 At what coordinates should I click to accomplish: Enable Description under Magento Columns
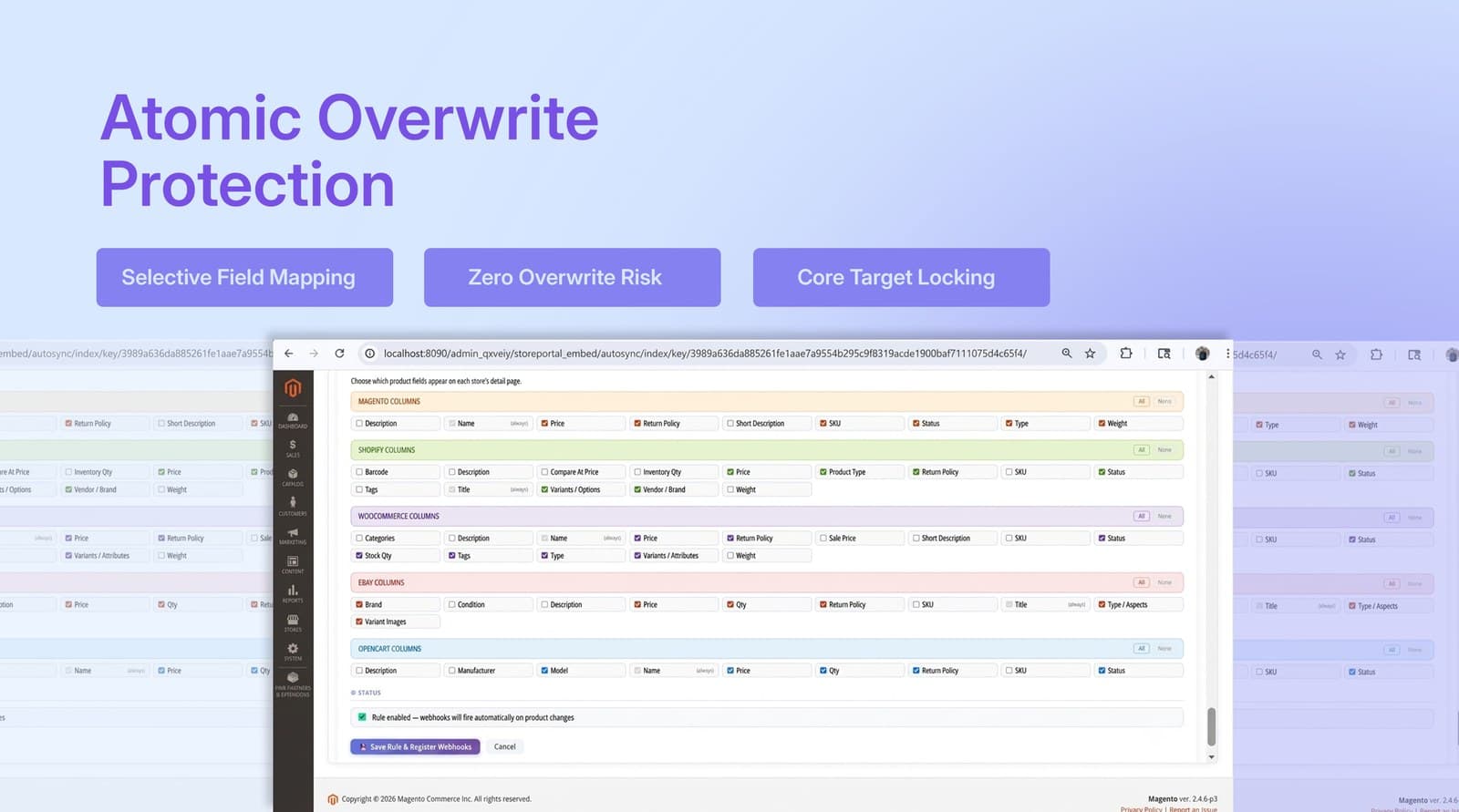(359, 424)
